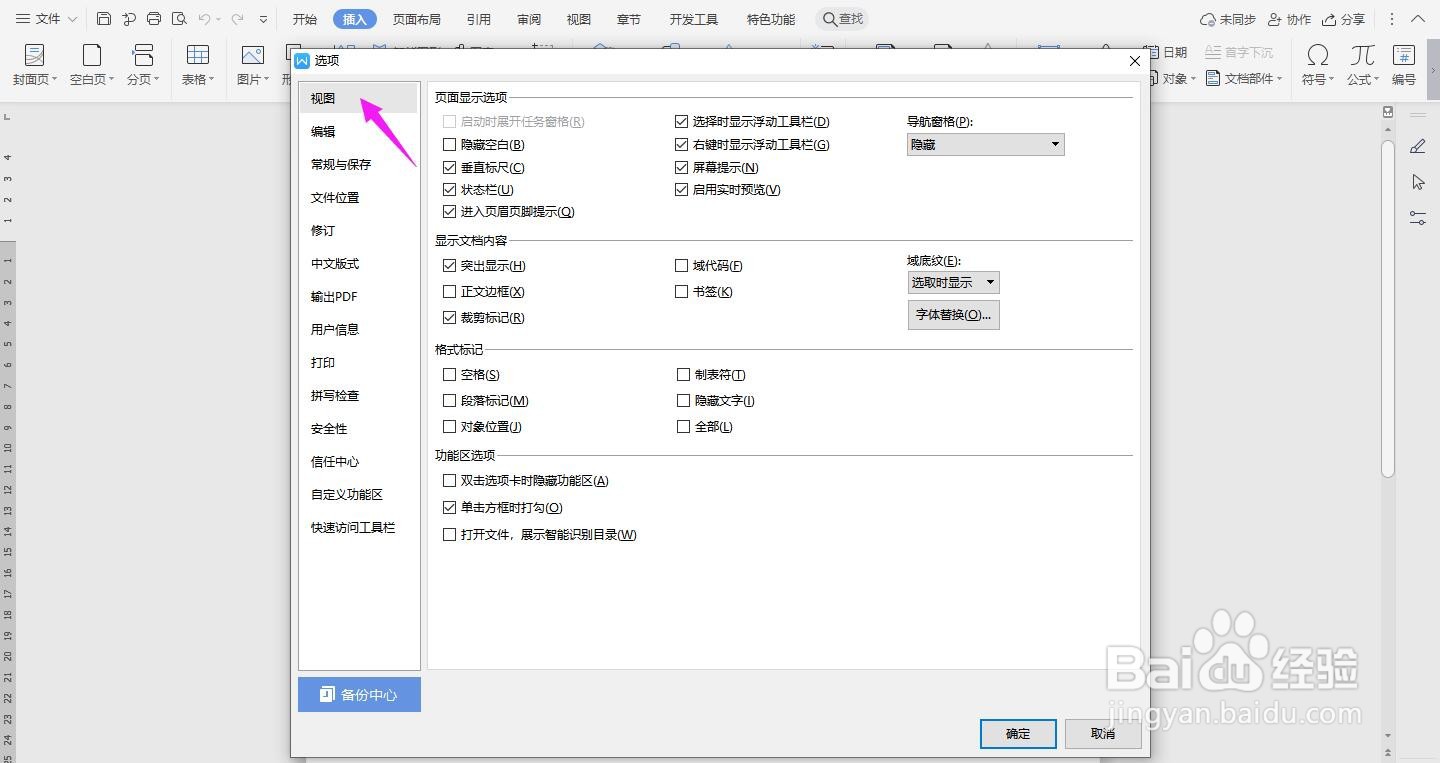Open 字体替换 font substitution settings
Viewport: 1440px width, 763px height.
pyautogui.click(x=952, y=314)
